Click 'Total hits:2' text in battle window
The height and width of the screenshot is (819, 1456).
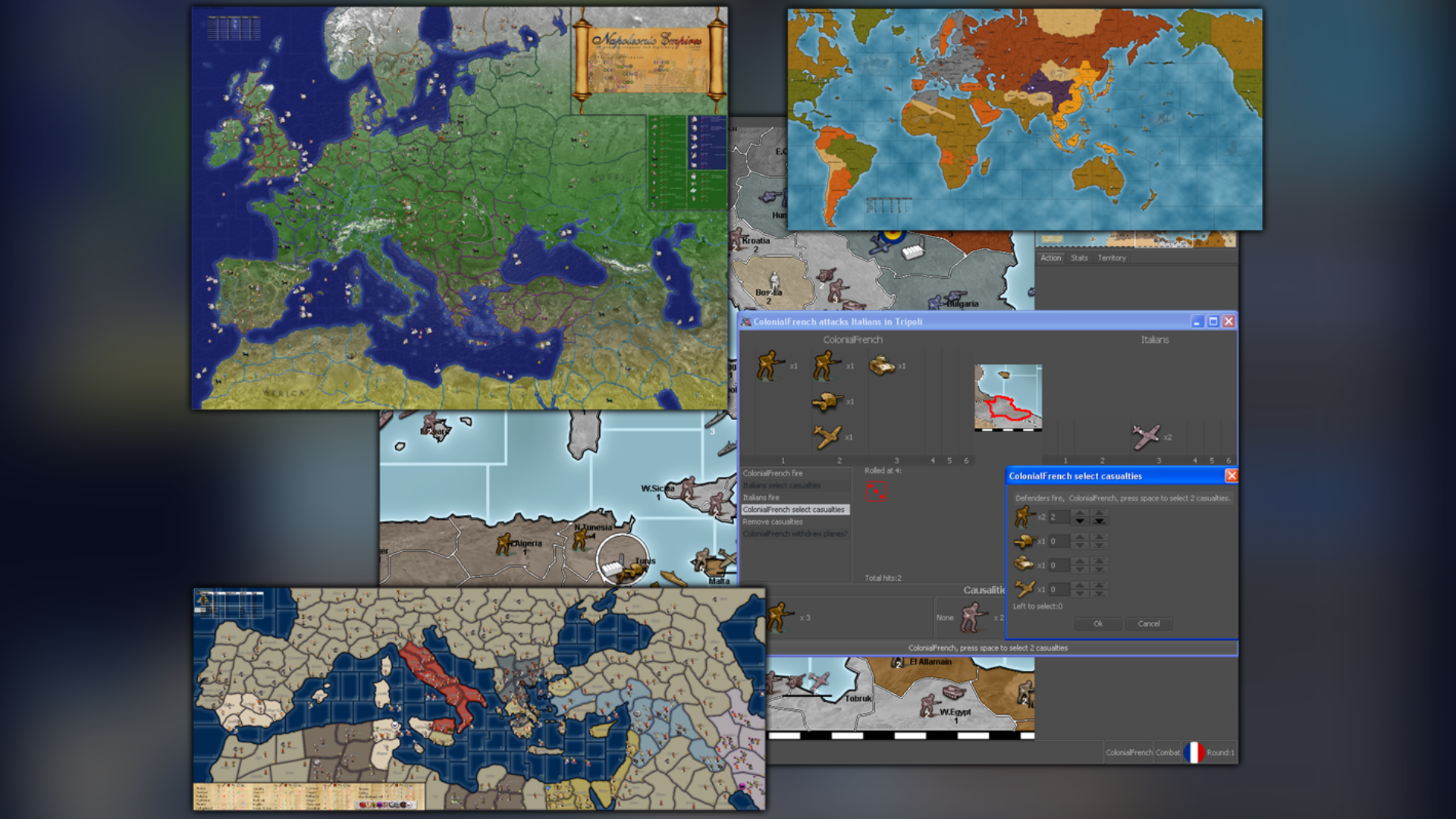pyautogui.click(x=883, y=578)
